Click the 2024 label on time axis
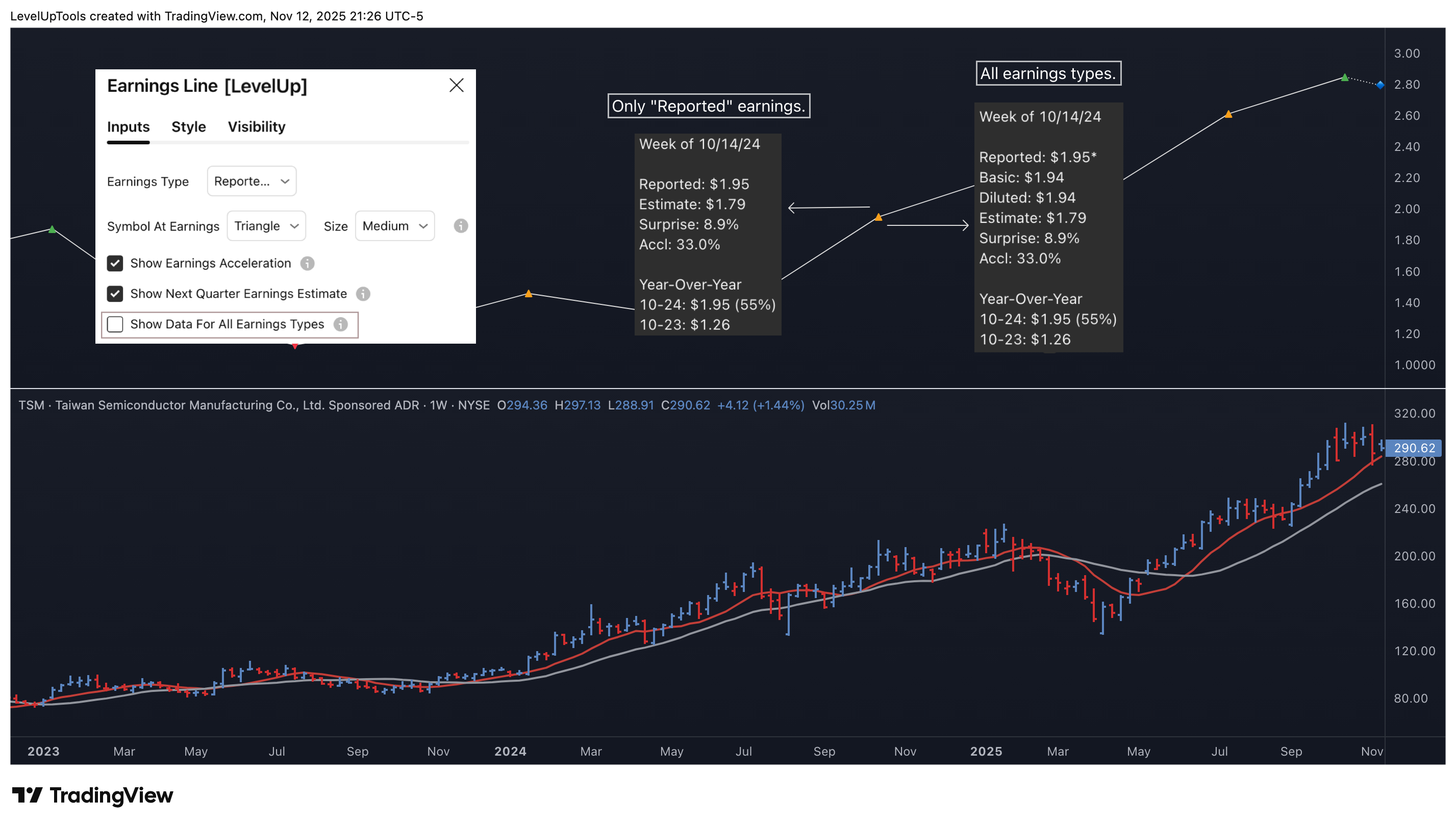The image size is (1456, 826). pos(510,751)
